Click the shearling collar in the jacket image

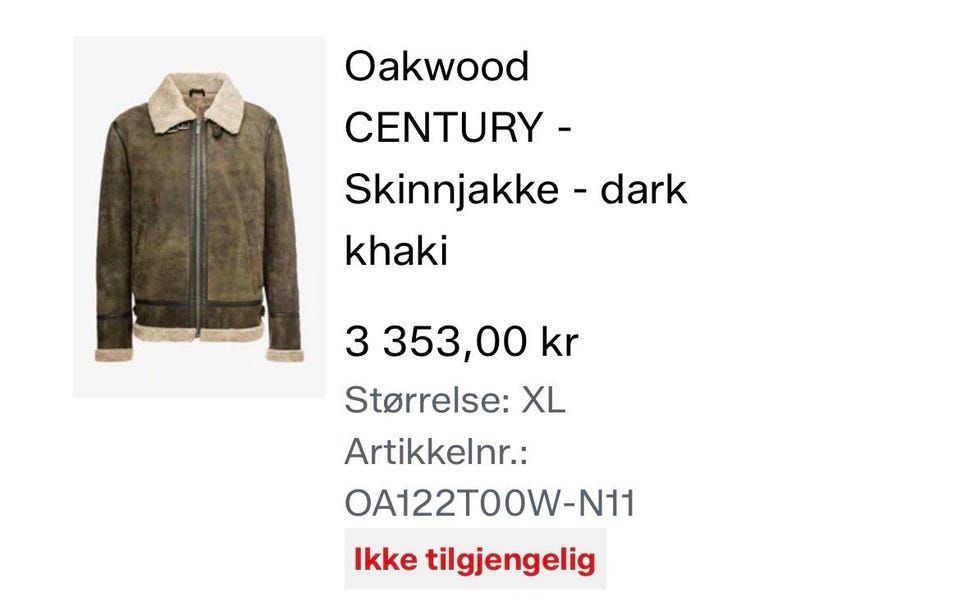[197, 102]
